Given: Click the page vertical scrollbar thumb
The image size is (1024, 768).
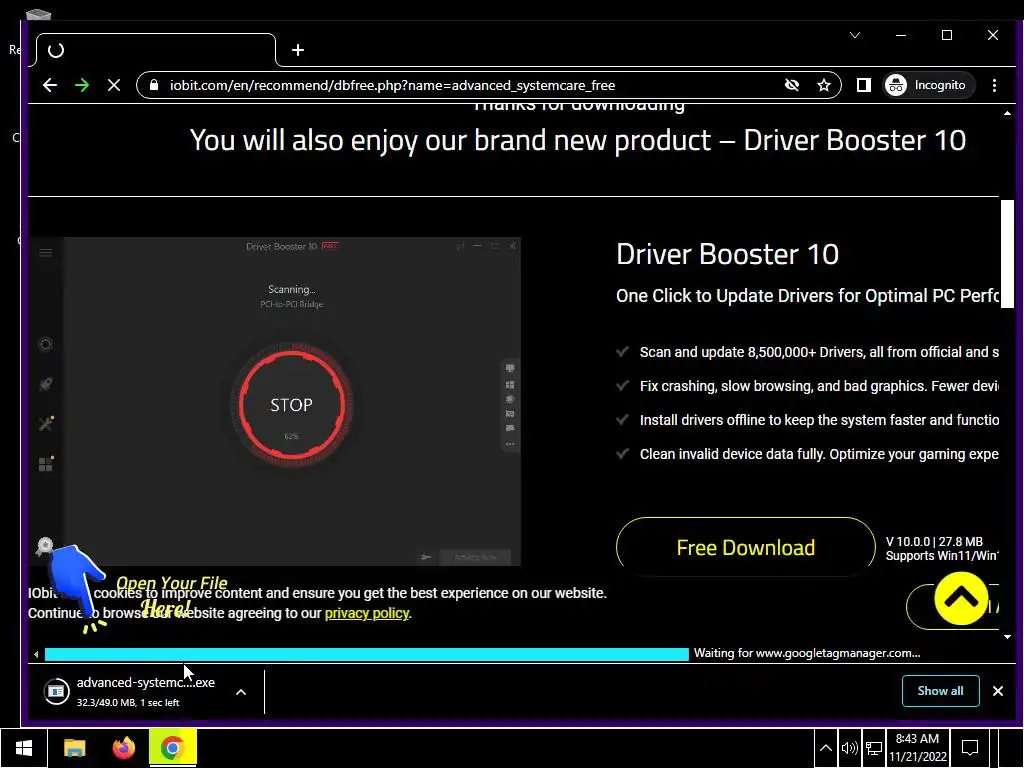Looking at the screenshot, I should click(x=1007, y=253).
